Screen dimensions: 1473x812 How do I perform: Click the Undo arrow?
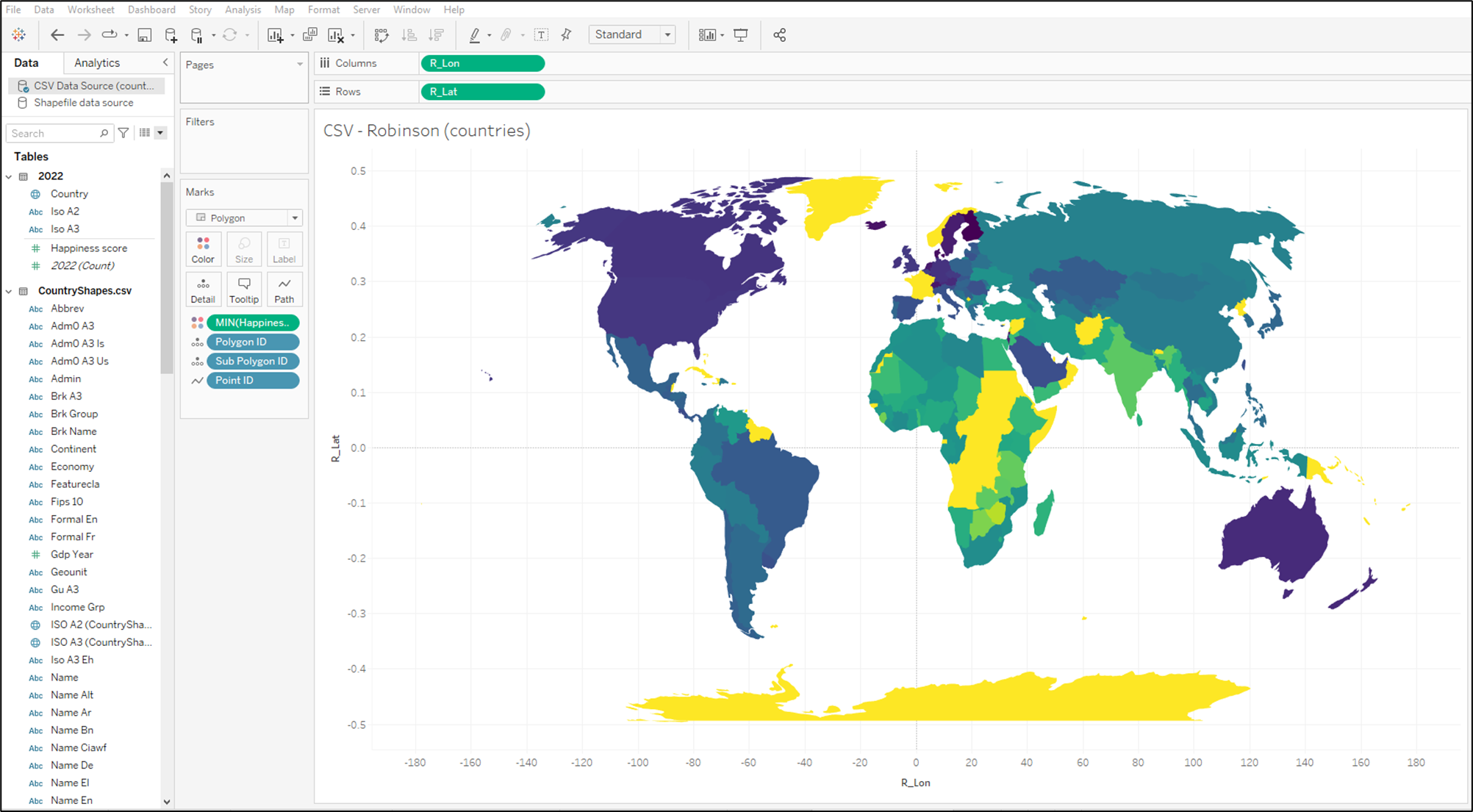pos(57,35)
